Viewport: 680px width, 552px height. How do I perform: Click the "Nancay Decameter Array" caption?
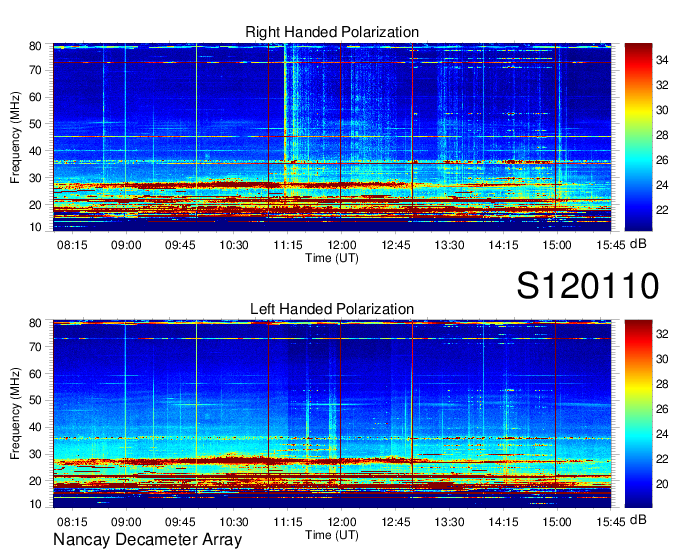(x=147, y=540)
